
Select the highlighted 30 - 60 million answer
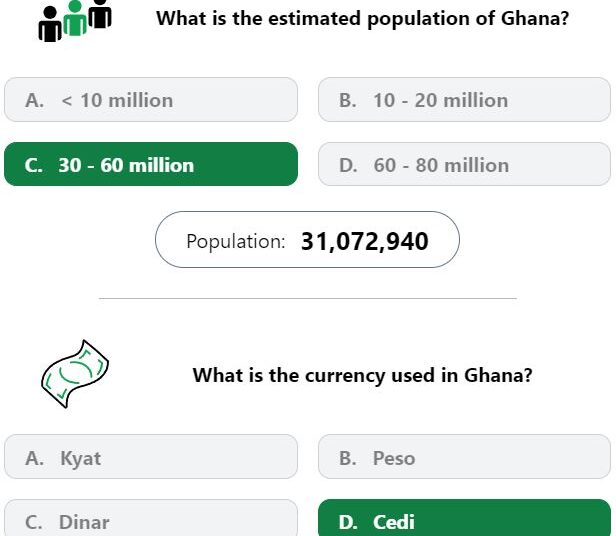(151, 164)
